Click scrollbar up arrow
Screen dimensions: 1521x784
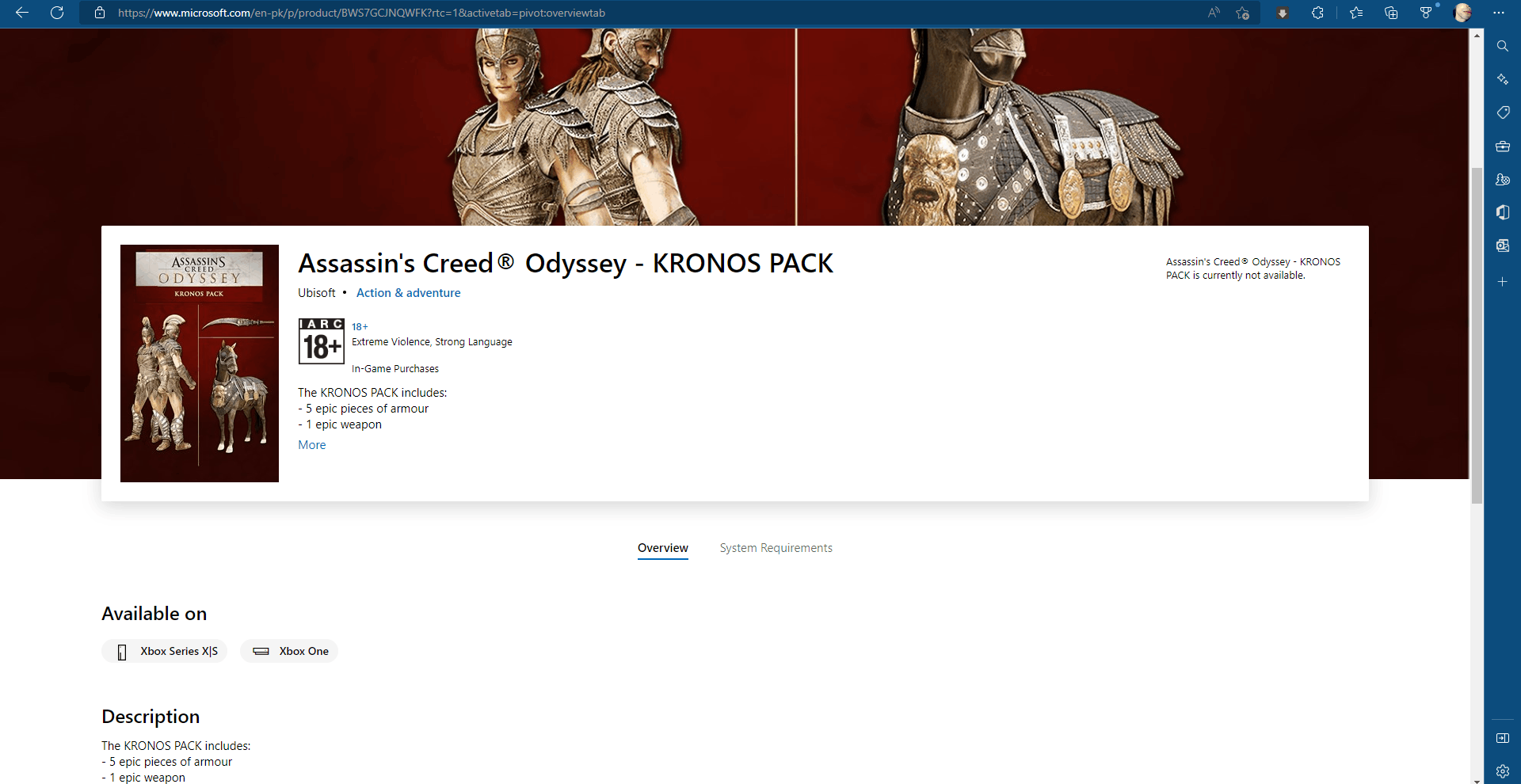pyautogui.click(x=1477, y=35)
